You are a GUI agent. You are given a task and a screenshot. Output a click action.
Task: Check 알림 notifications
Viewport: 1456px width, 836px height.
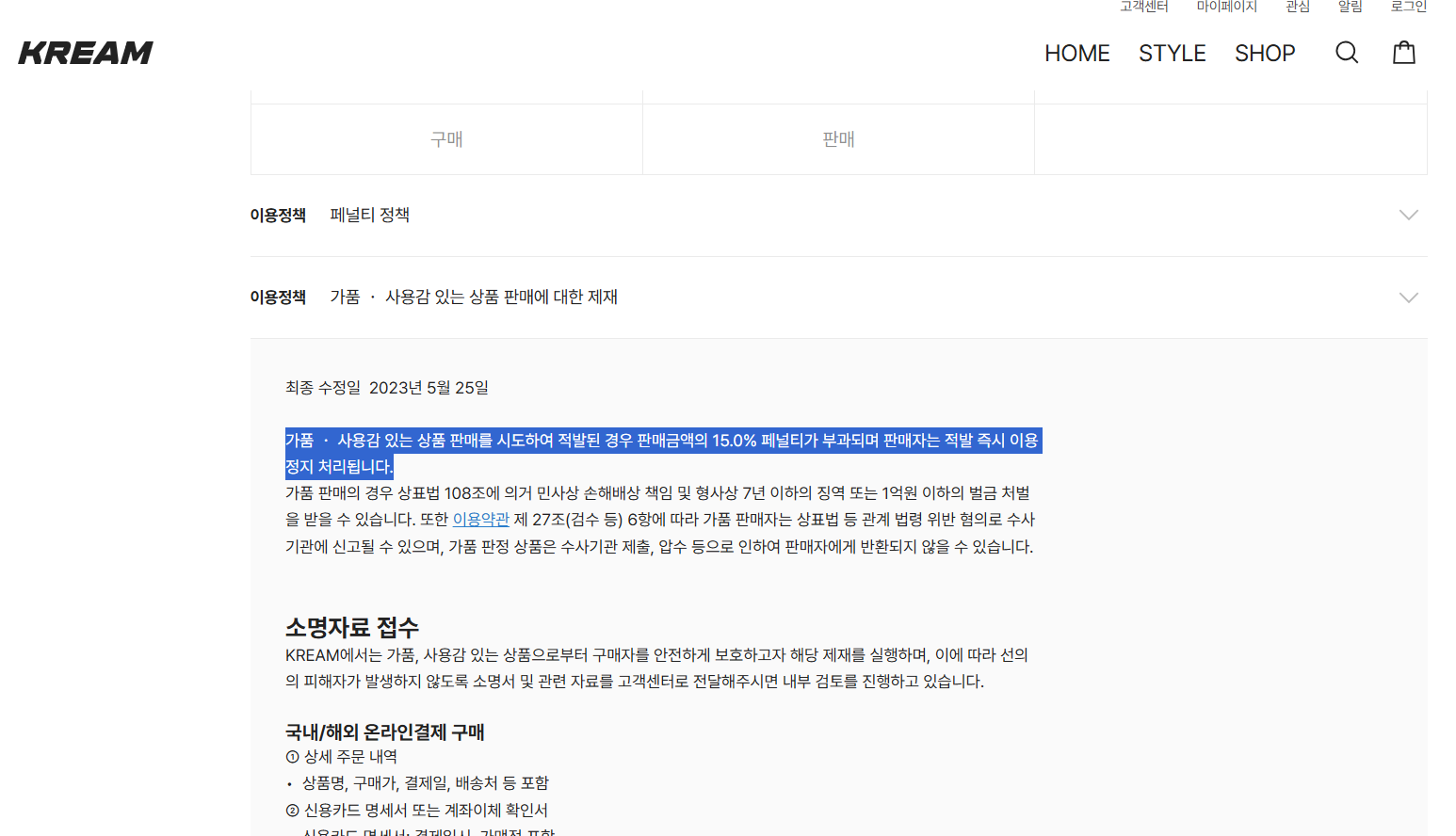click(1349, 7)
